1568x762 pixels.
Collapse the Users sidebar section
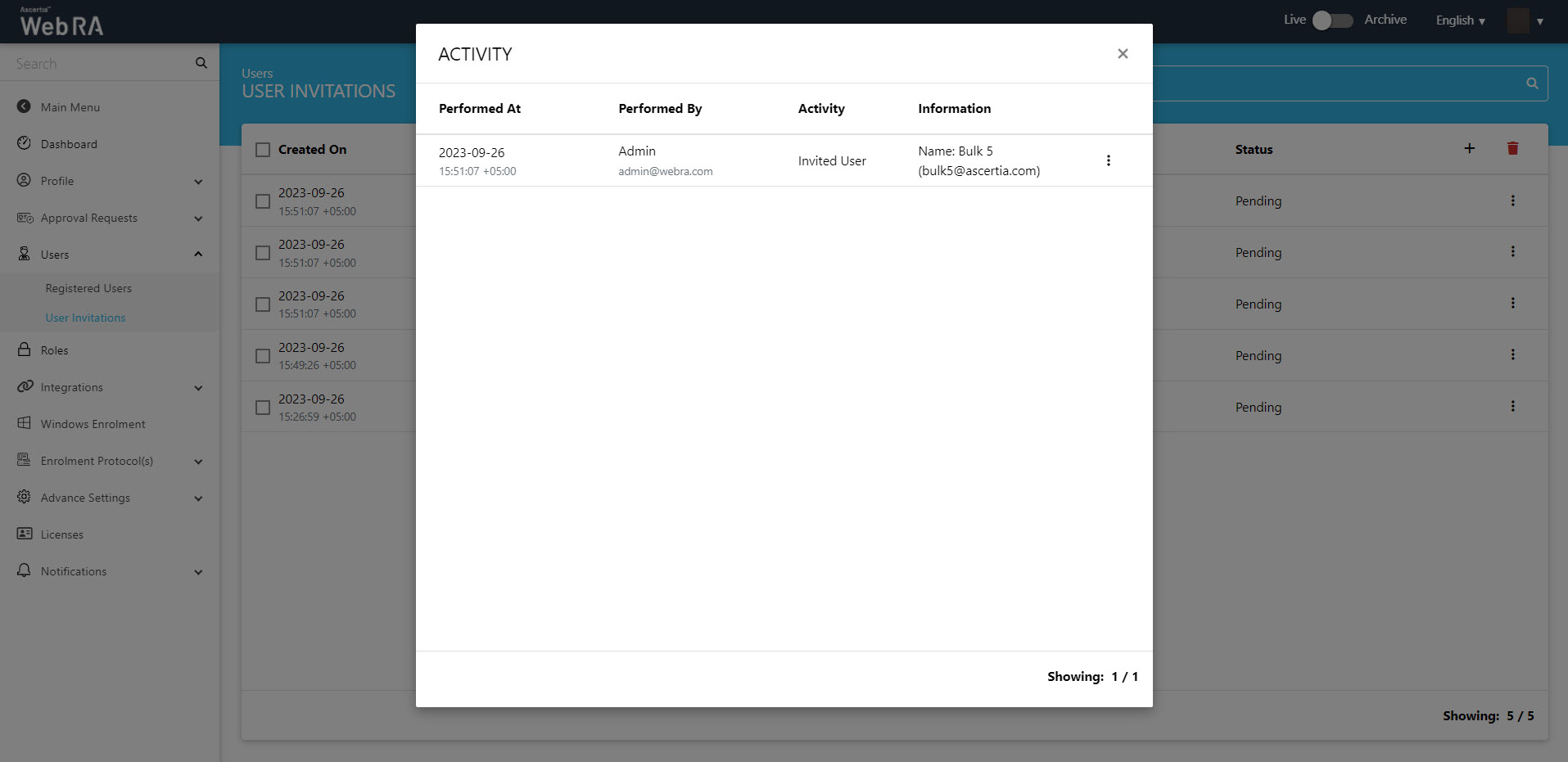pyautogui.click(x=198, y=255)
